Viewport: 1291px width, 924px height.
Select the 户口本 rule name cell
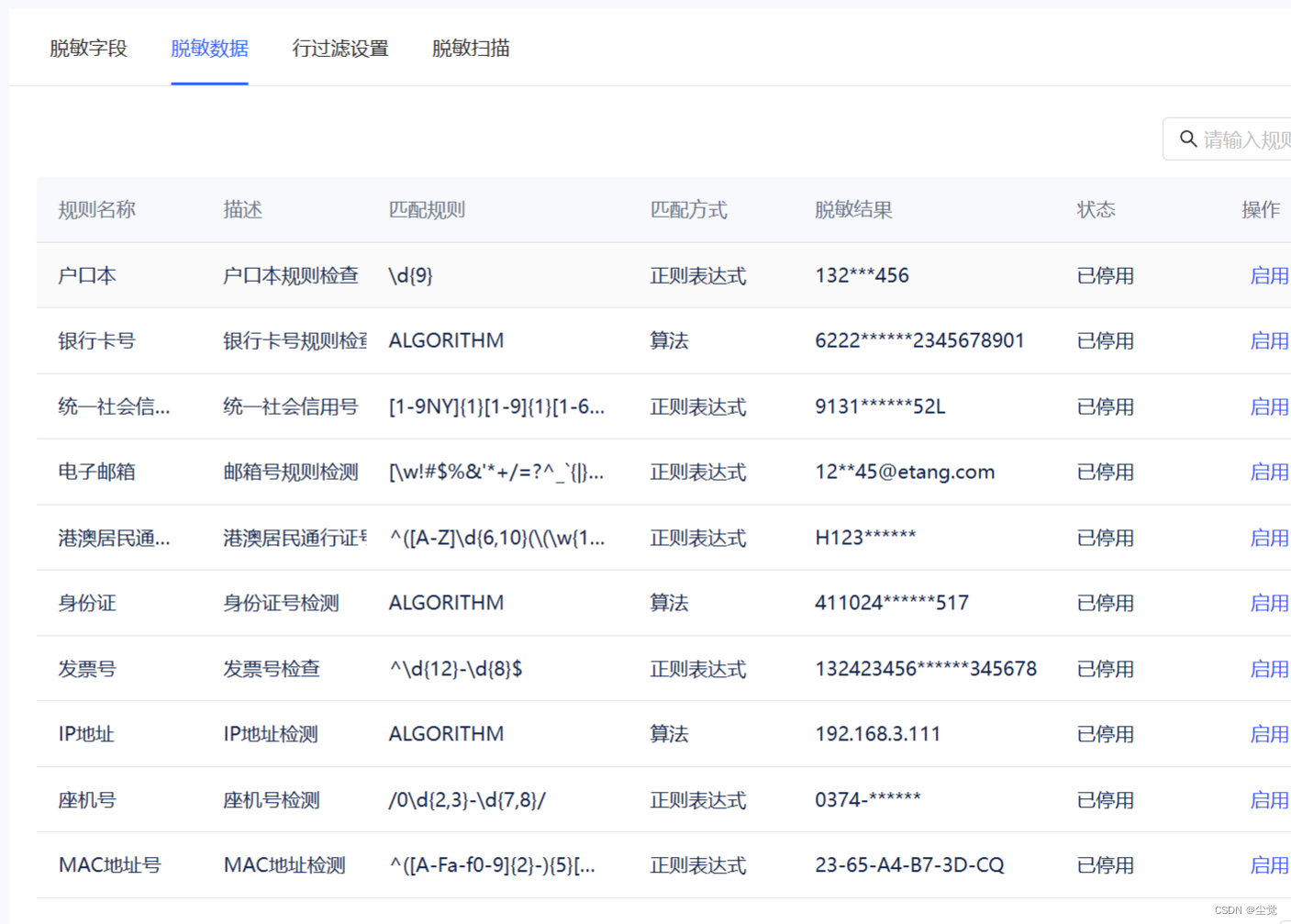[87, 275]
